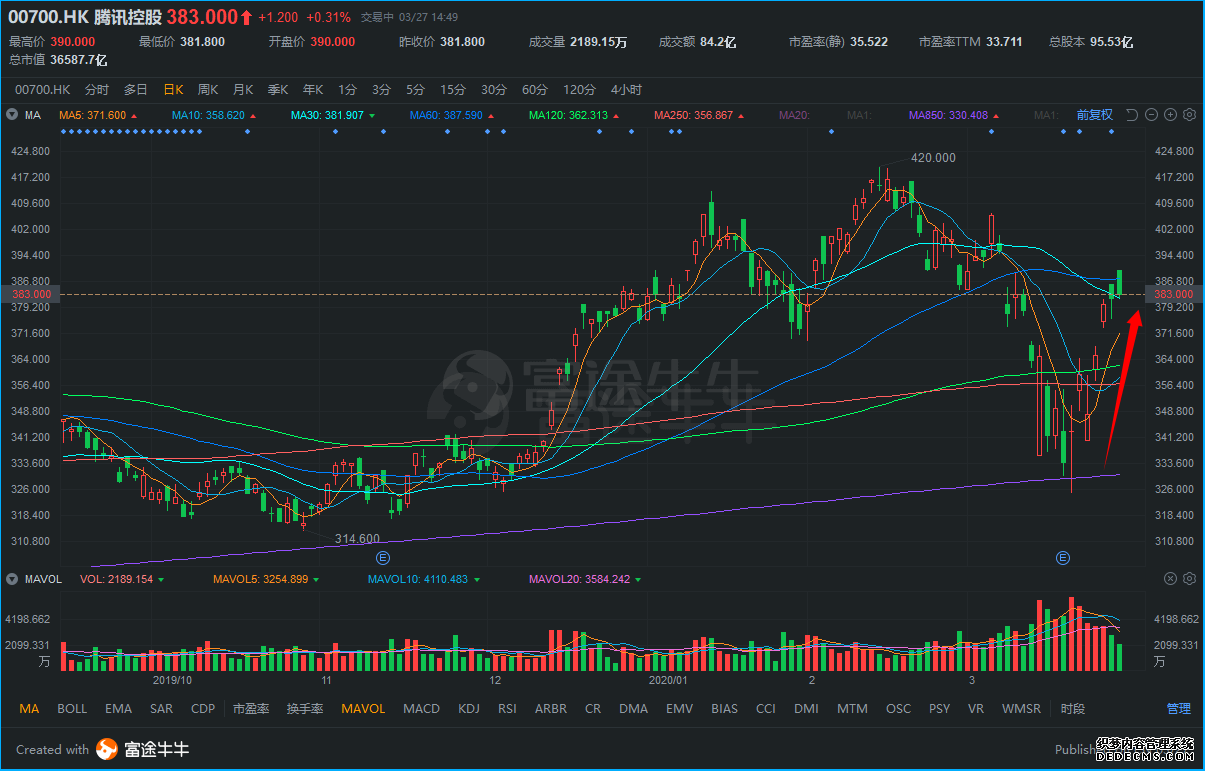Screen dimensions: 1205x771
Task: Switch to the 1分 minute chart
Action: click(347, 89)
